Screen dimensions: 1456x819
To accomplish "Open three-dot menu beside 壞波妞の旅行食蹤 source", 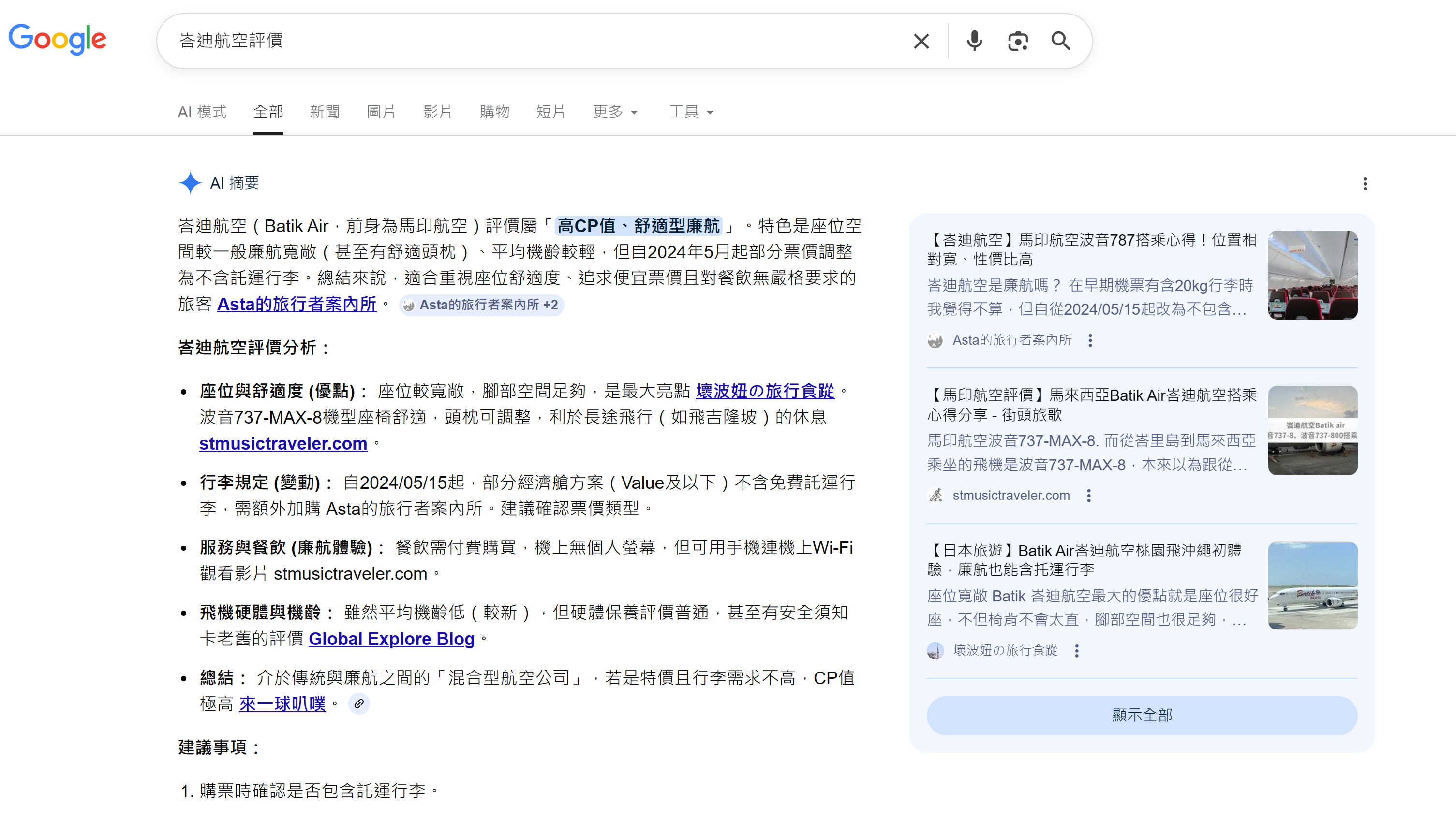I will (x=1077, y=651).
